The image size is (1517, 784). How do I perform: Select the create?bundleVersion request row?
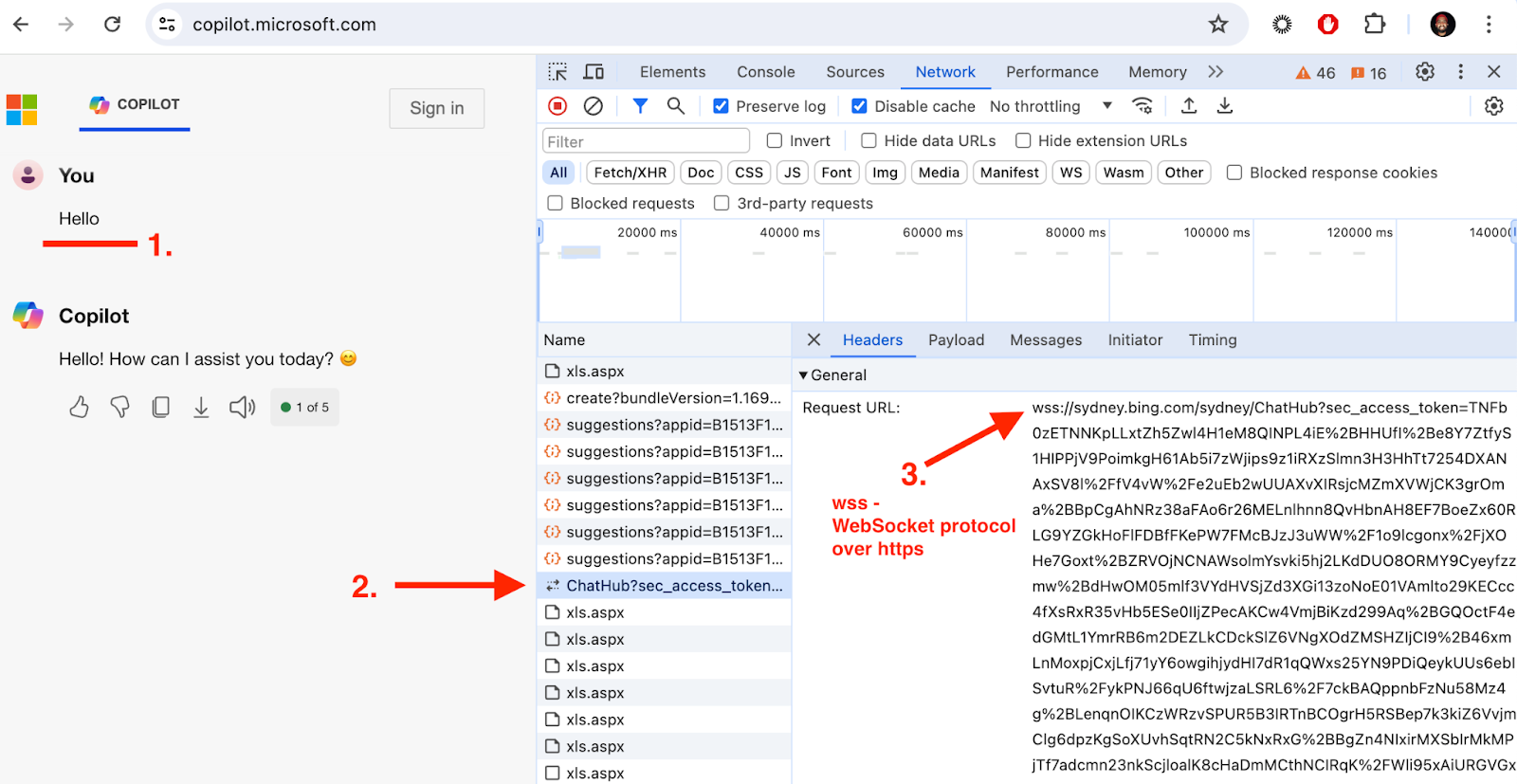click(x=664, y=398)
